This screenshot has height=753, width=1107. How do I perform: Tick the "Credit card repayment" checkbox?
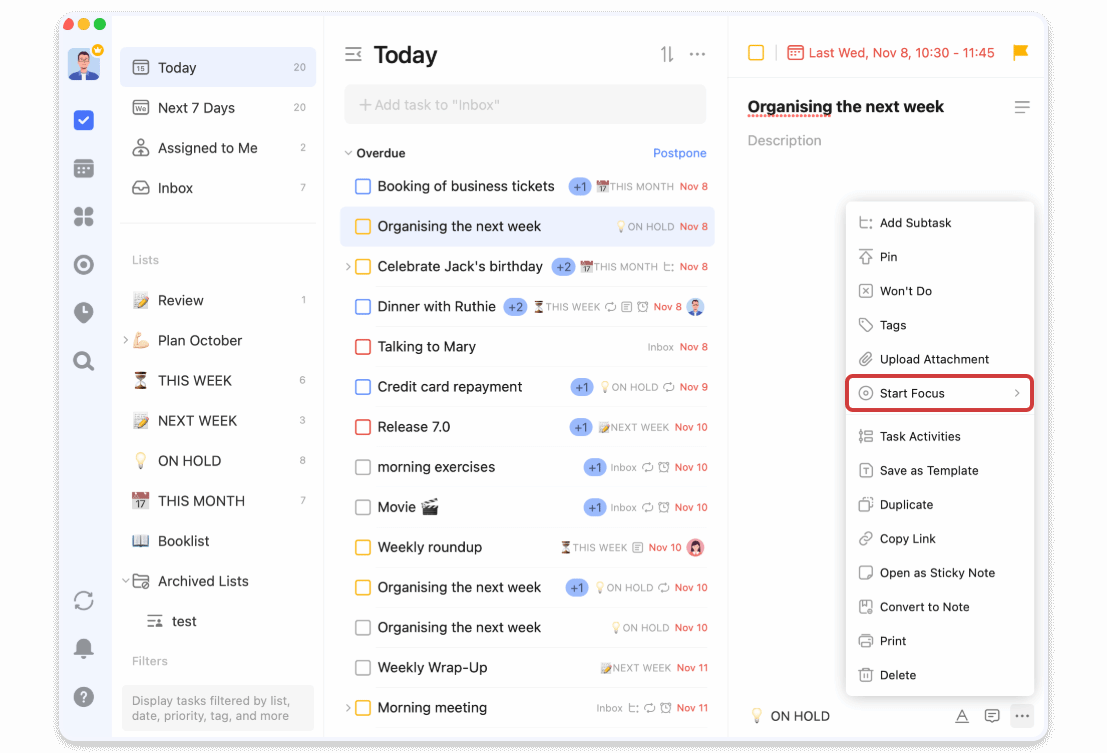click(x=363, y=386)
